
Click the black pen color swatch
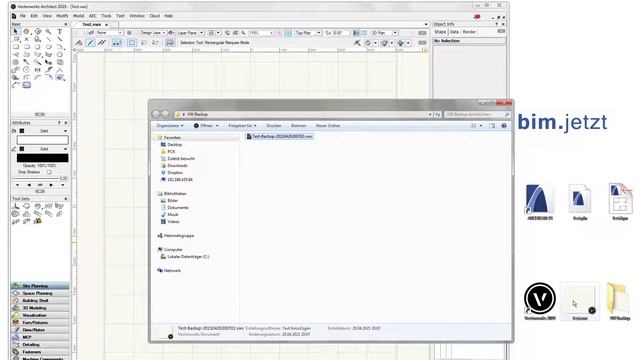42,158
